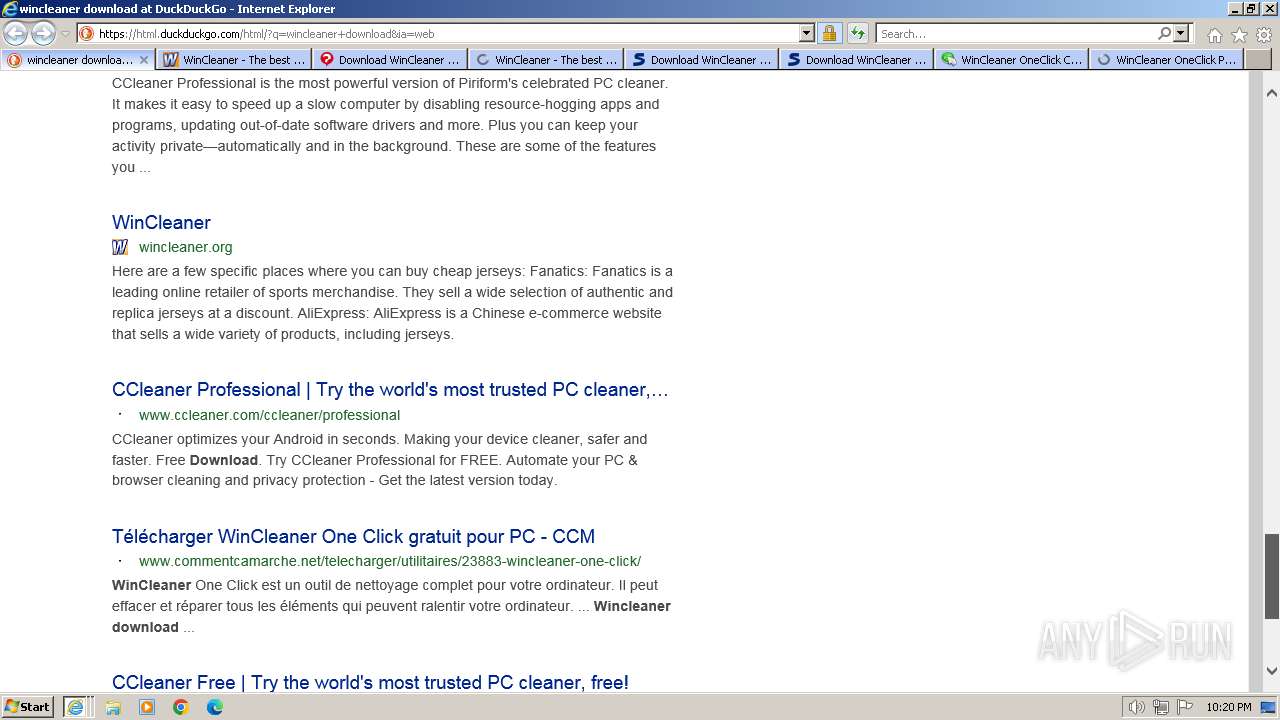
Task: Open the recent pages dropdown beside Forward
Action: tap(65, 34)
